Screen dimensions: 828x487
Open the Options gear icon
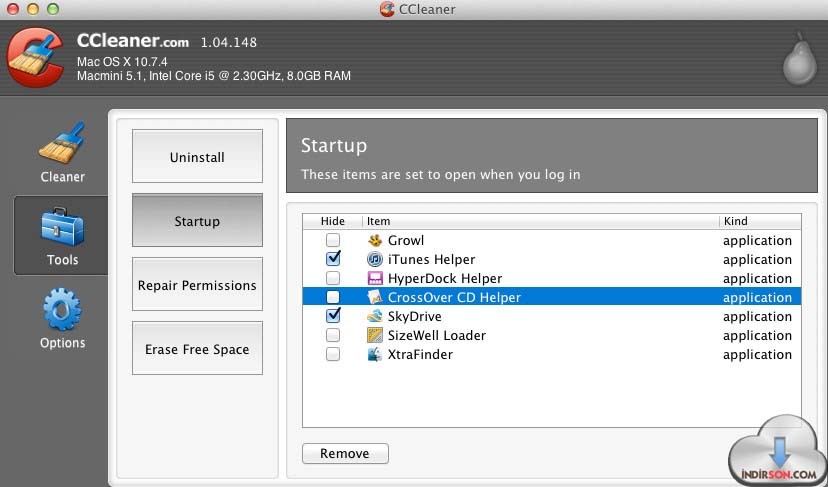coord(62,310)
